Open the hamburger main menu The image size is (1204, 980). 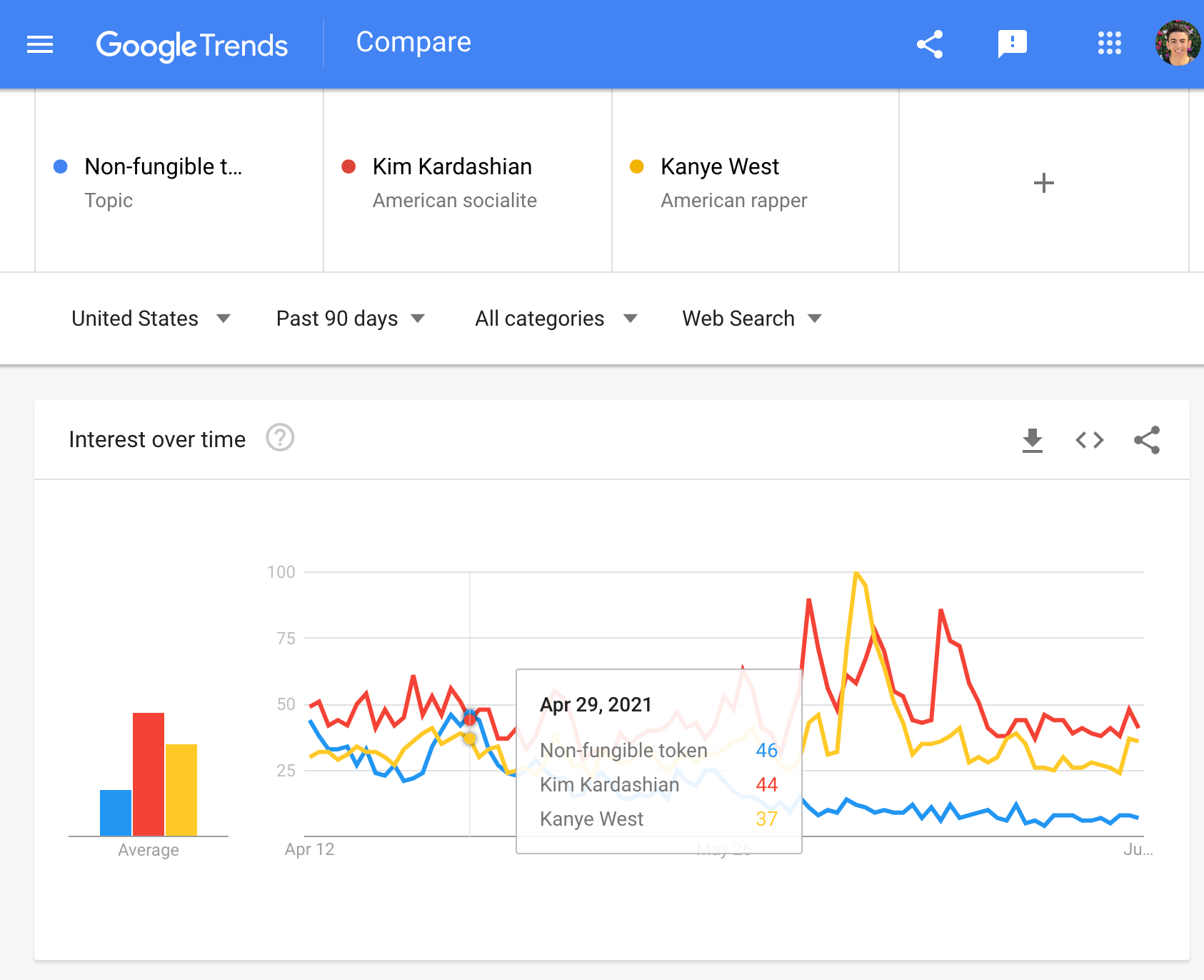40,44
